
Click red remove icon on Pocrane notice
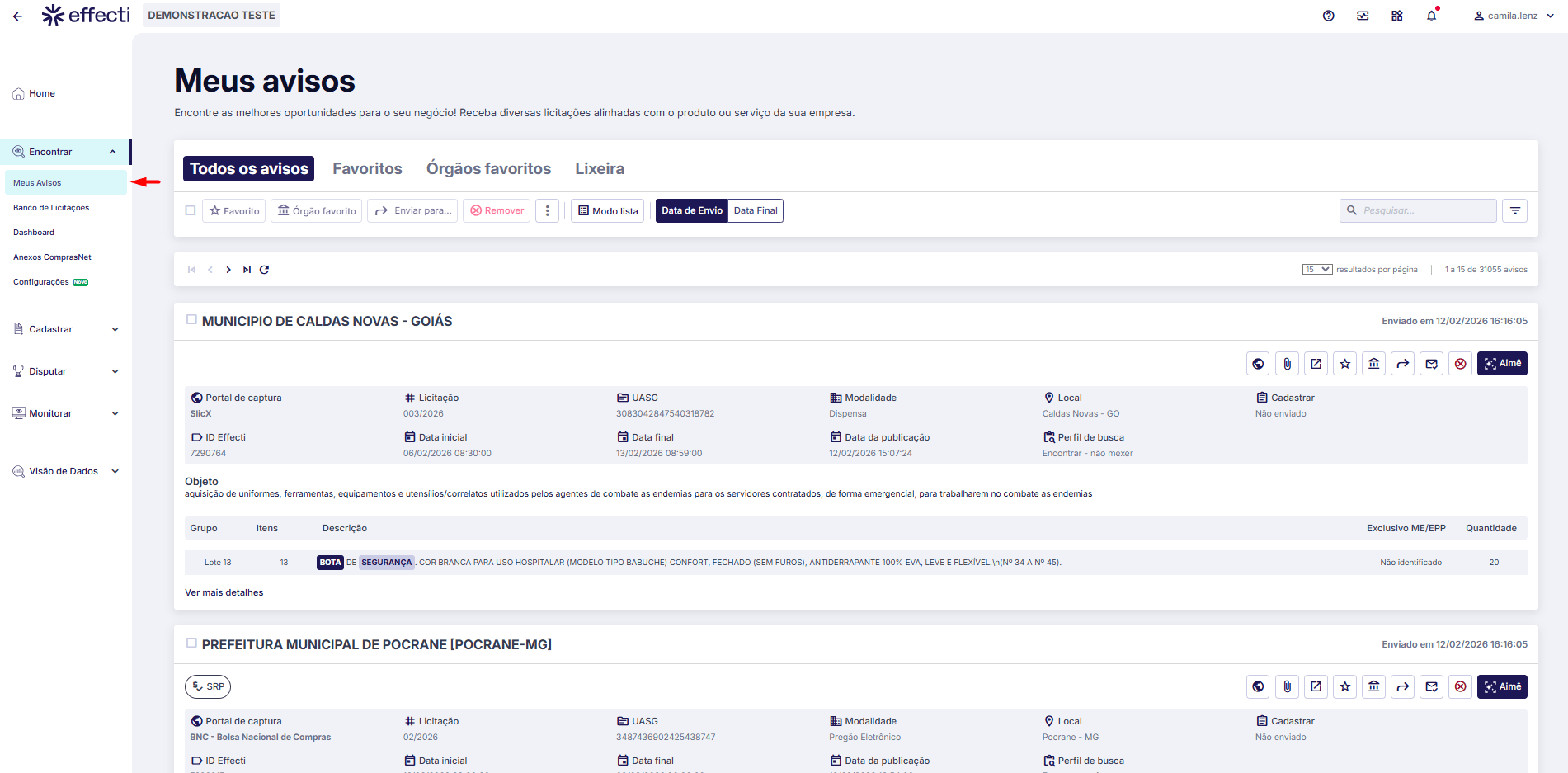pos(1460,687)
